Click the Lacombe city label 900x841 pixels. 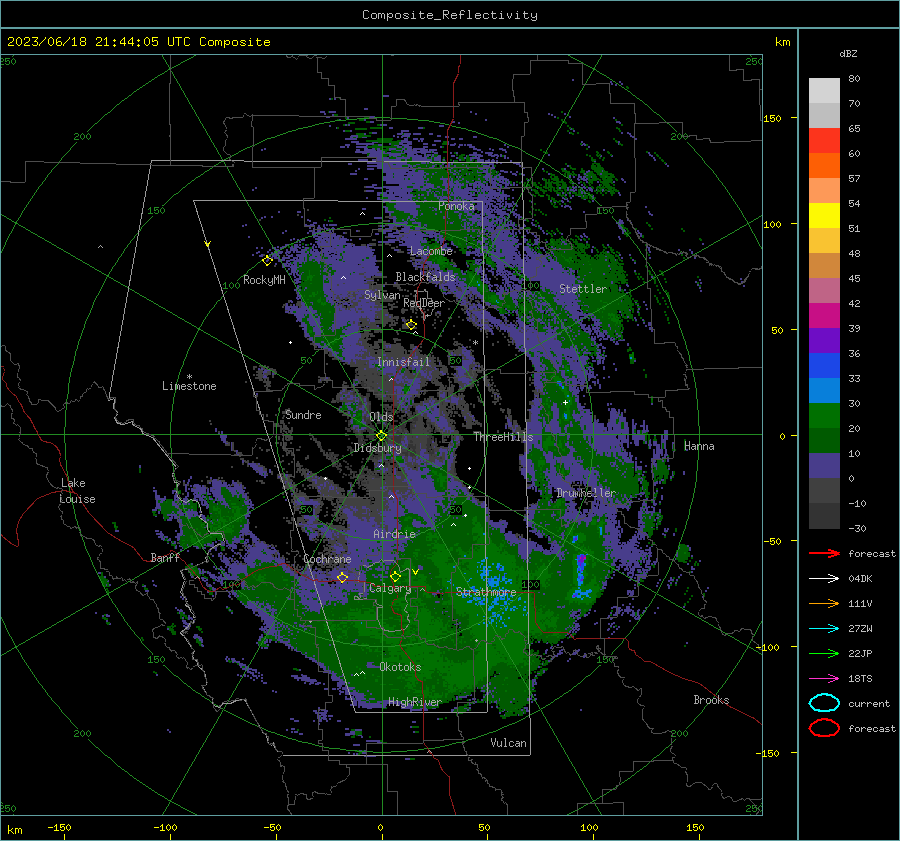431,251
